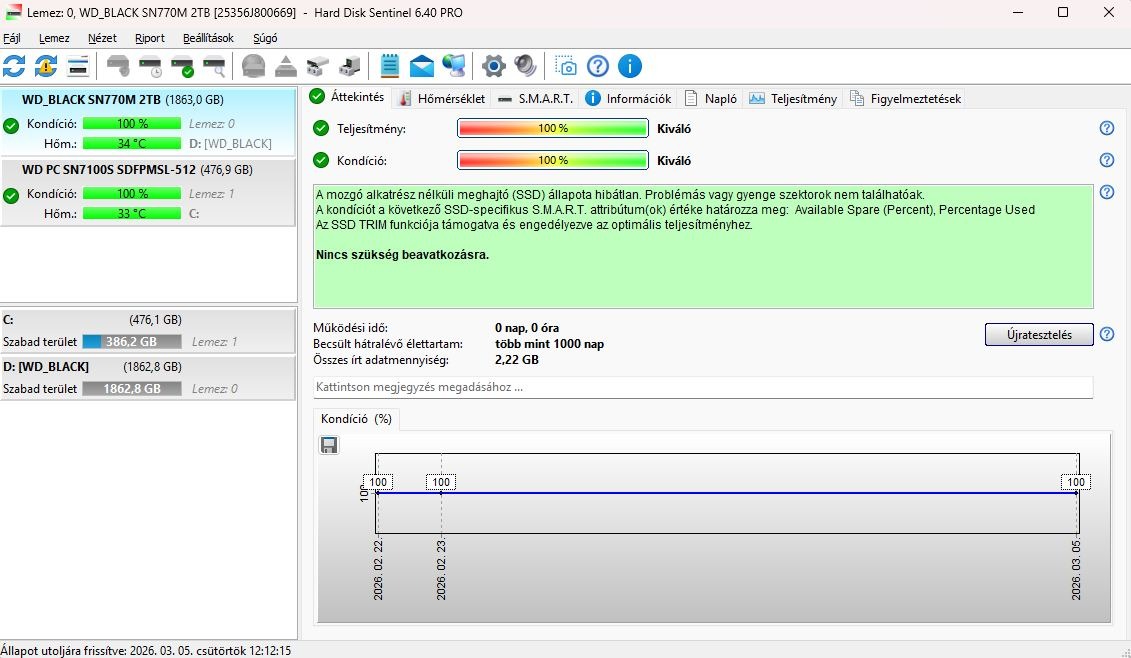Viewport: 1131px width, 658px height.
Task: Open the Lemez menu
Action: 54,38
